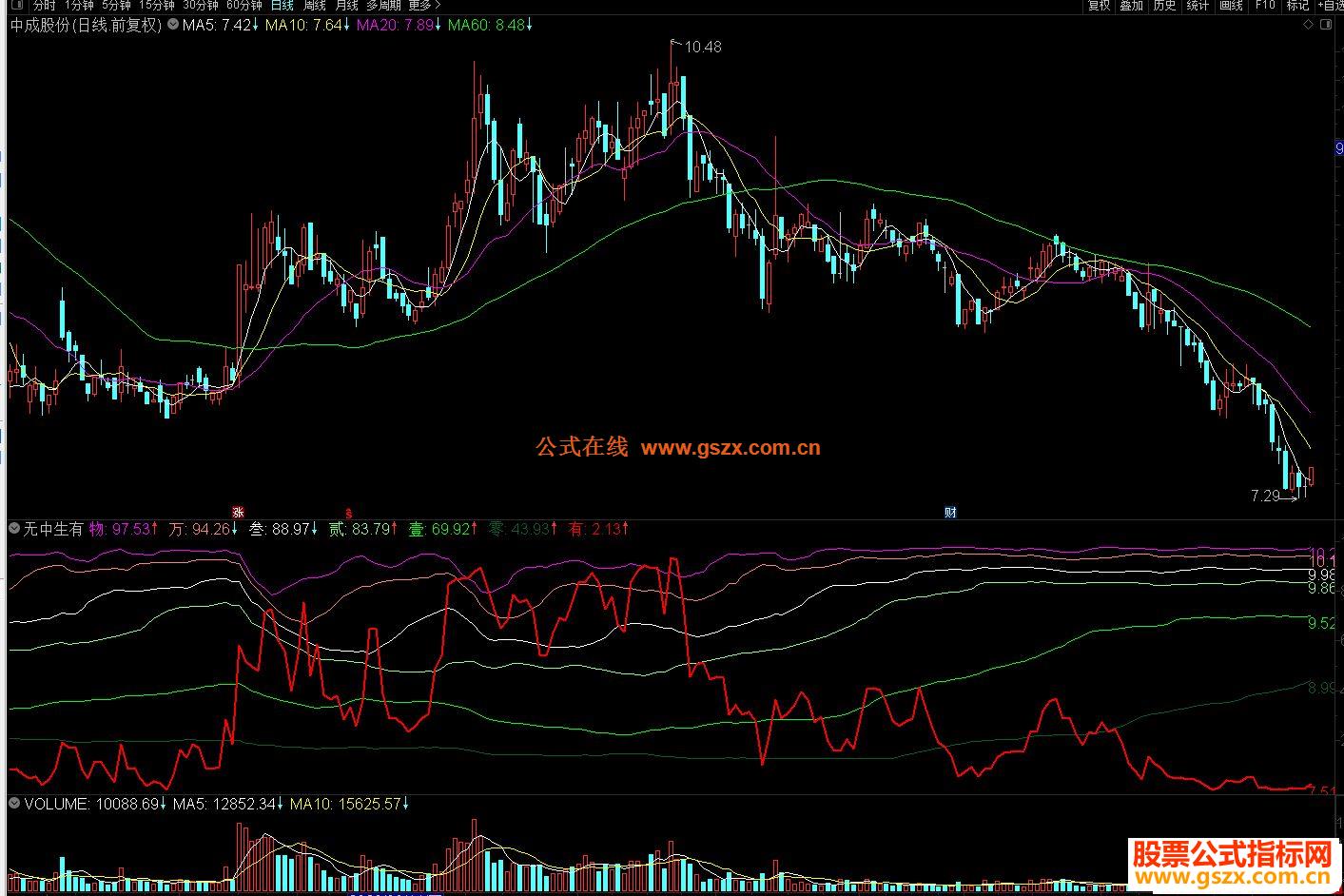Activate the 画线 drawing tool button
The height and width of the screenshot is (896, 1344).
[1231, 6]
